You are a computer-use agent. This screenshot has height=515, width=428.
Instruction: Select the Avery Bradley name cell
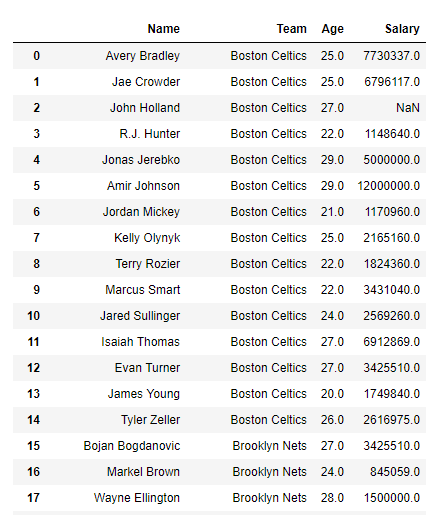(x=143, y=56)
